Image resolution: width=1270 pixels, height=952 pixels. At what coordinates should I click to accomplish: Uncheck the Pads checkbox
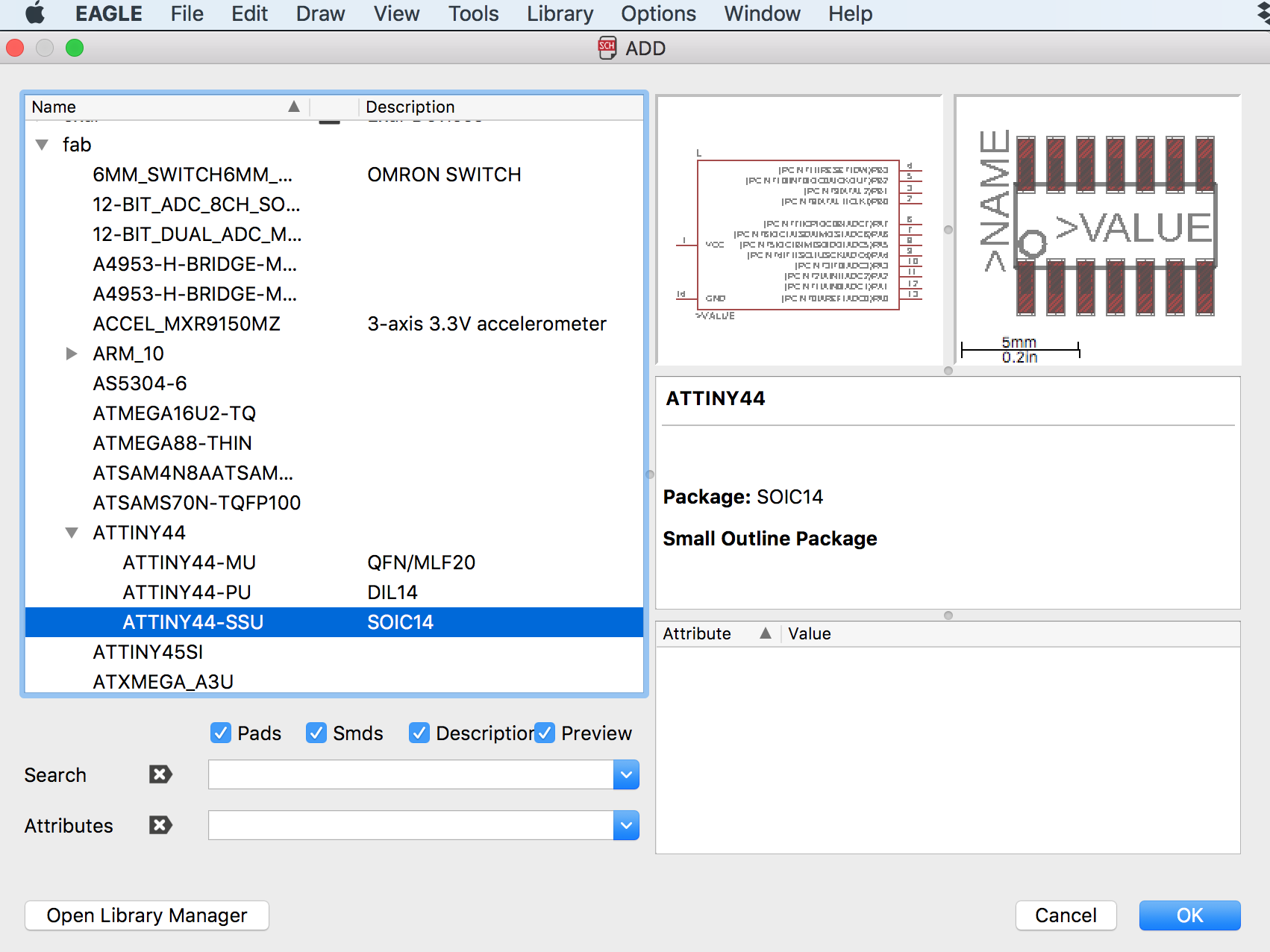pos(221,733)
